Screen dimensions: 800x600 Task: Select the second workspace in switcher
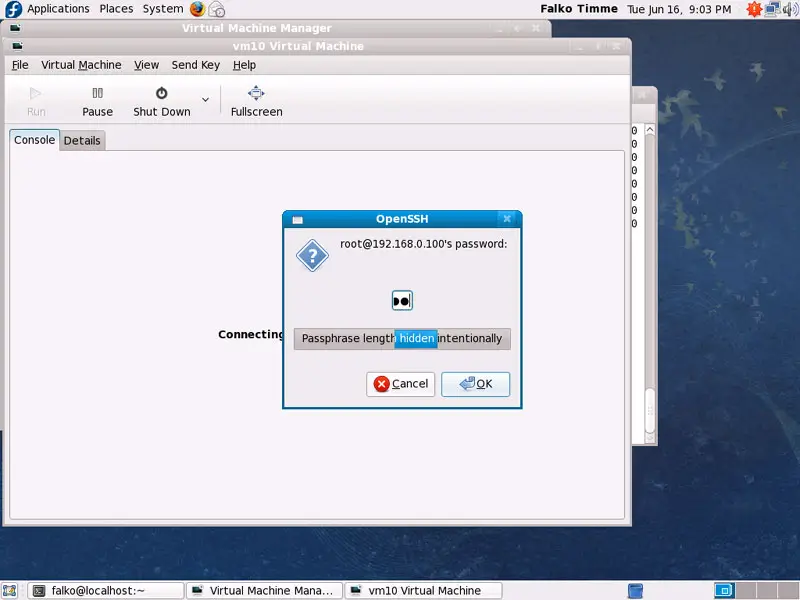point(746,590)
